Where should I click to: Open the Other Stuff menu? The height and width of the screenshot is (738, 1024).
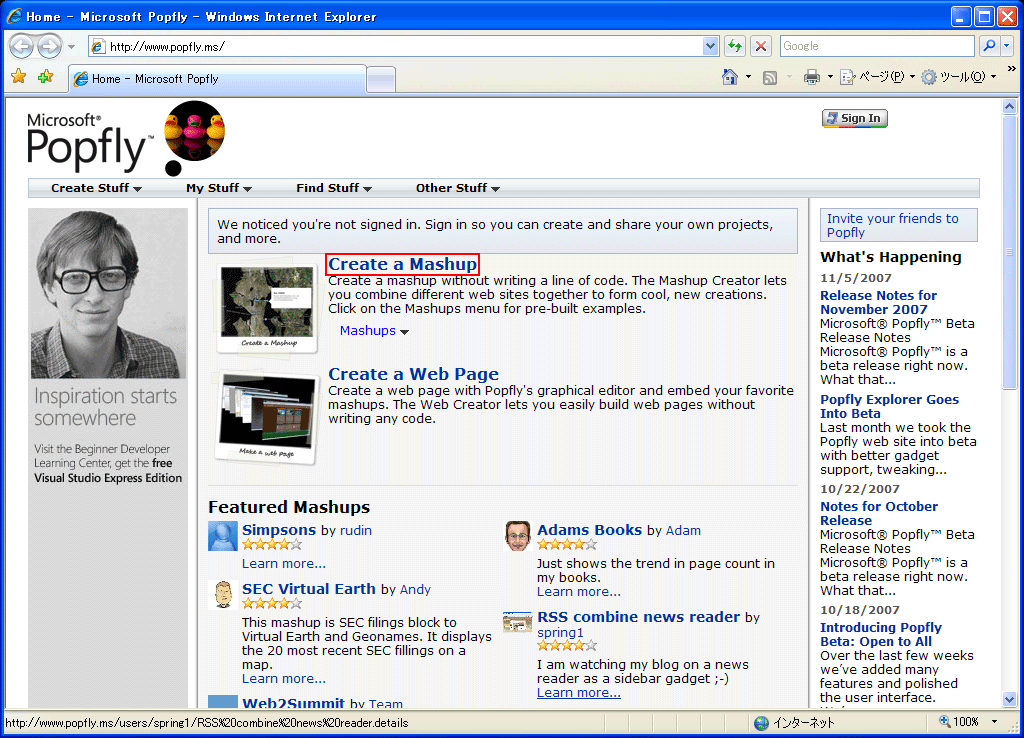(x=458, y=188)
